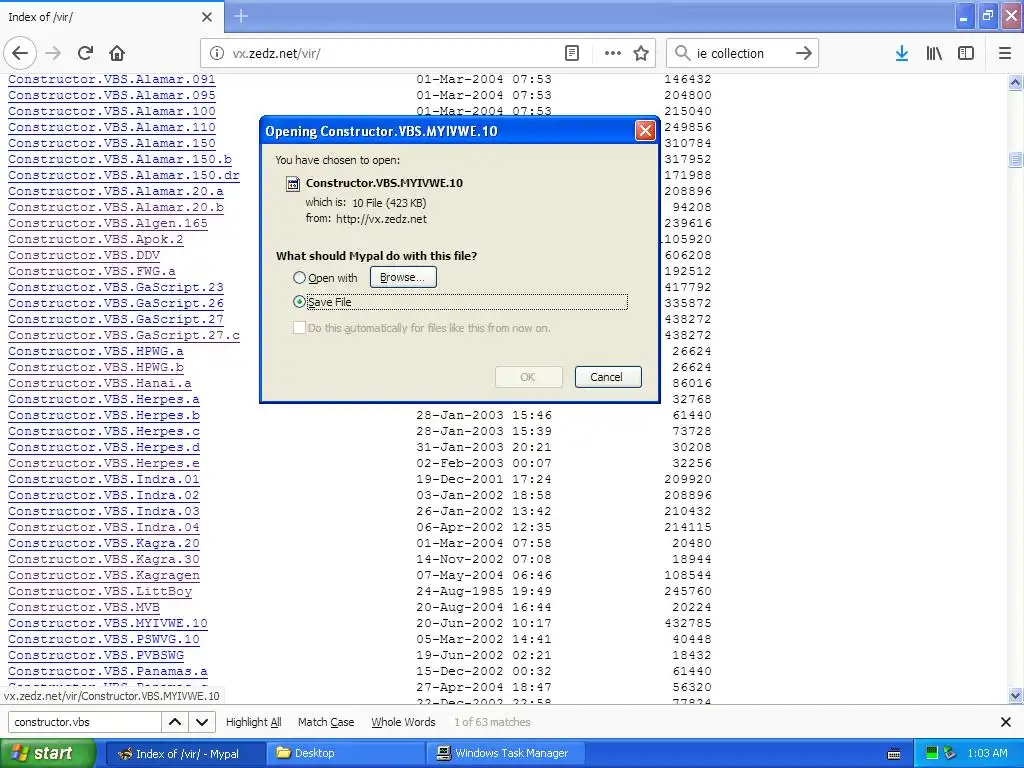Switch to Index of /vir/ - Mypal taskbar item
The width and height of the screenshot is (1024, 768).
[x=184, y=754]
